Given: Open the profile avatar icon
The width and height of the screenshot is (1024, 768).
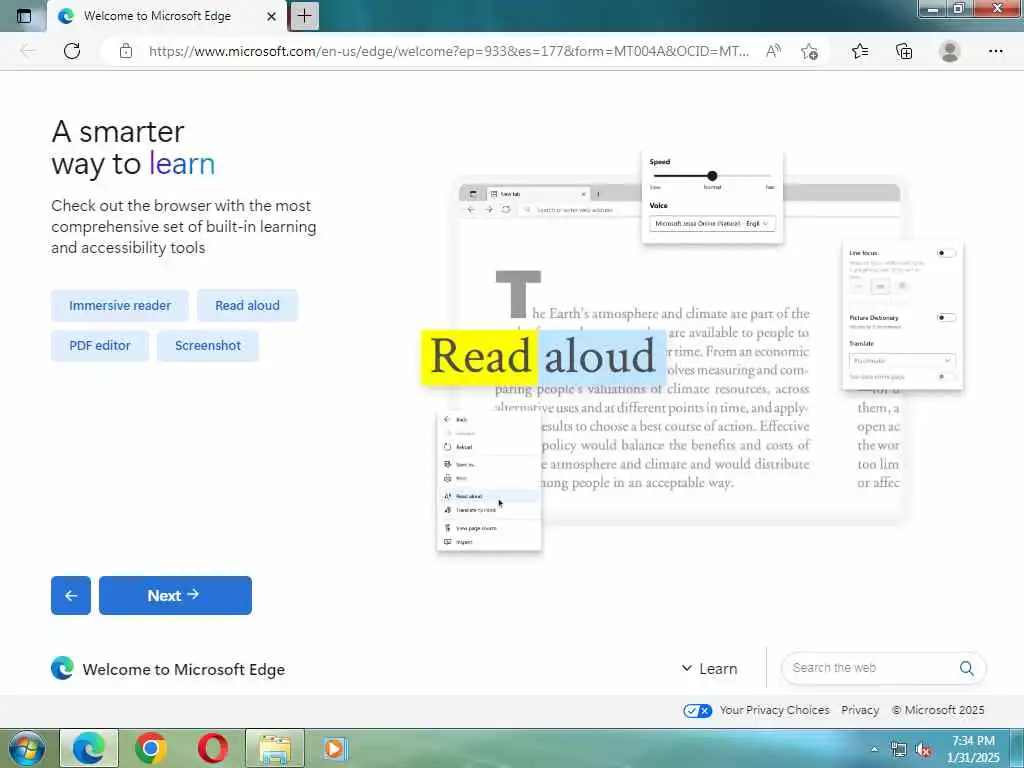Looking at the screenshot, I should click(x=950, y=51).
